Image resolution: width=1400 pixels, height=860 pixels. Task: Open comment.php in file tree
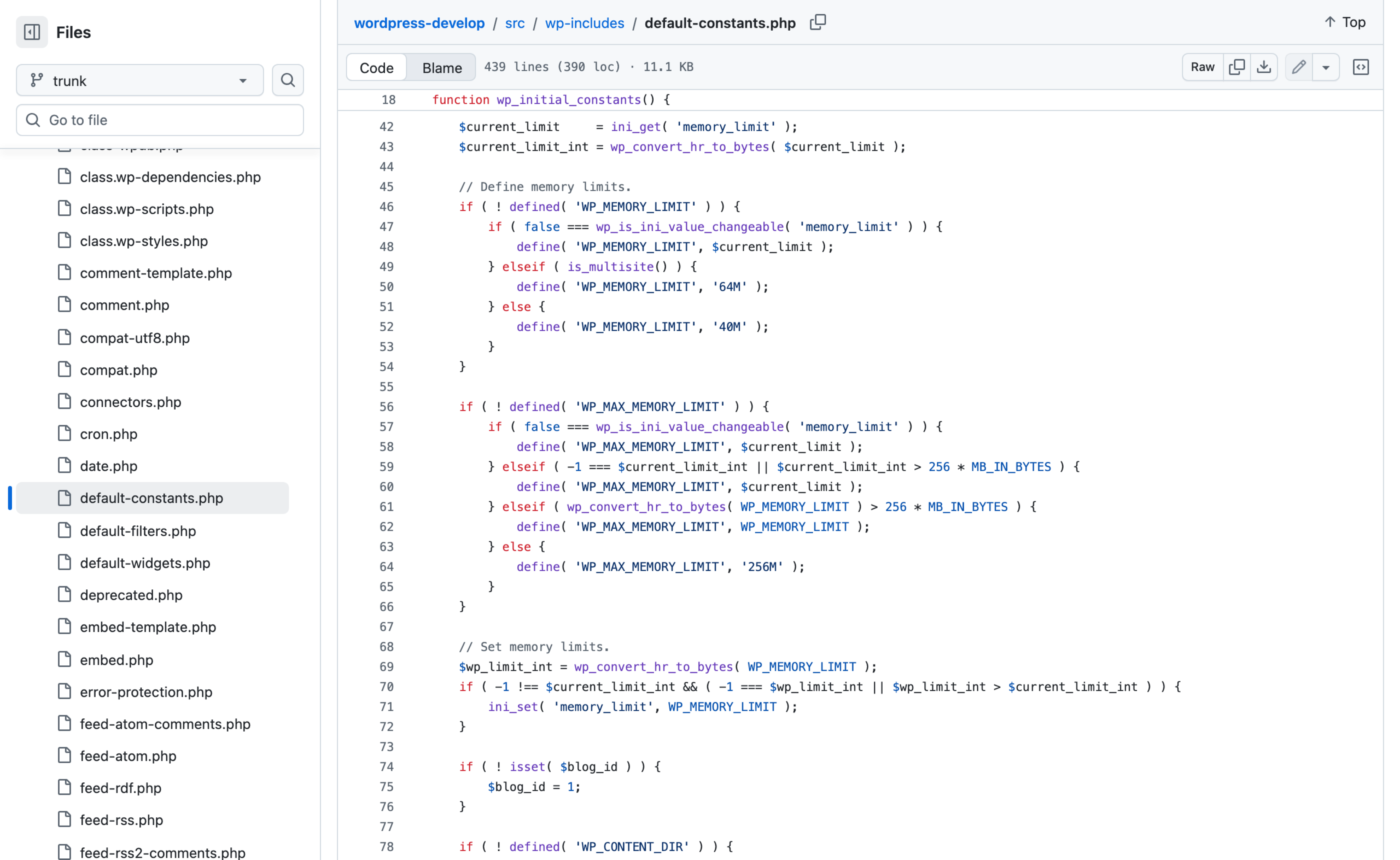click(x=153, y=305)
